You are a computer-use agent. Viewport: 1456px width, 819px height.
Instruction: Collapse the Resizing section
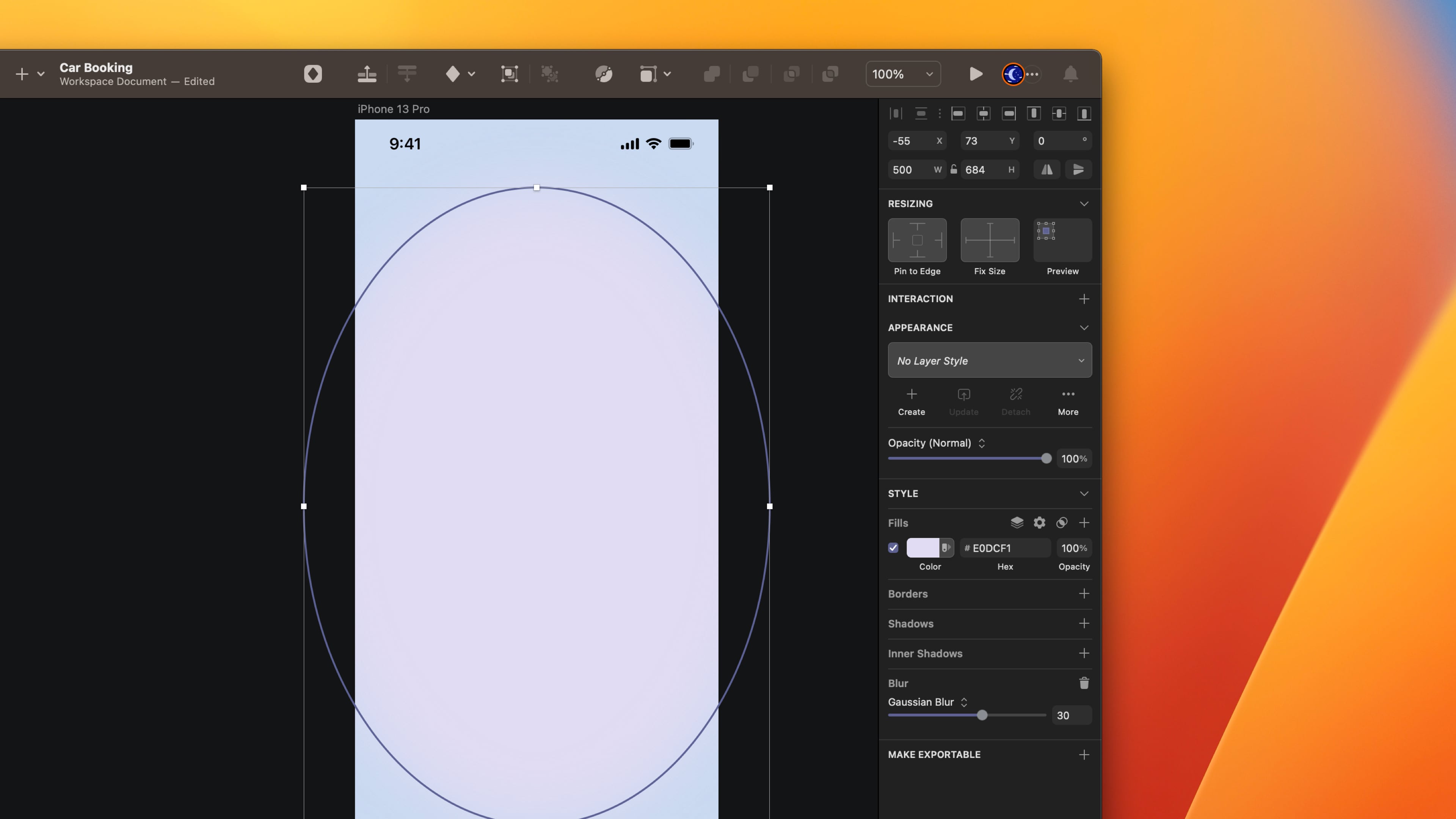[1084, 204]
